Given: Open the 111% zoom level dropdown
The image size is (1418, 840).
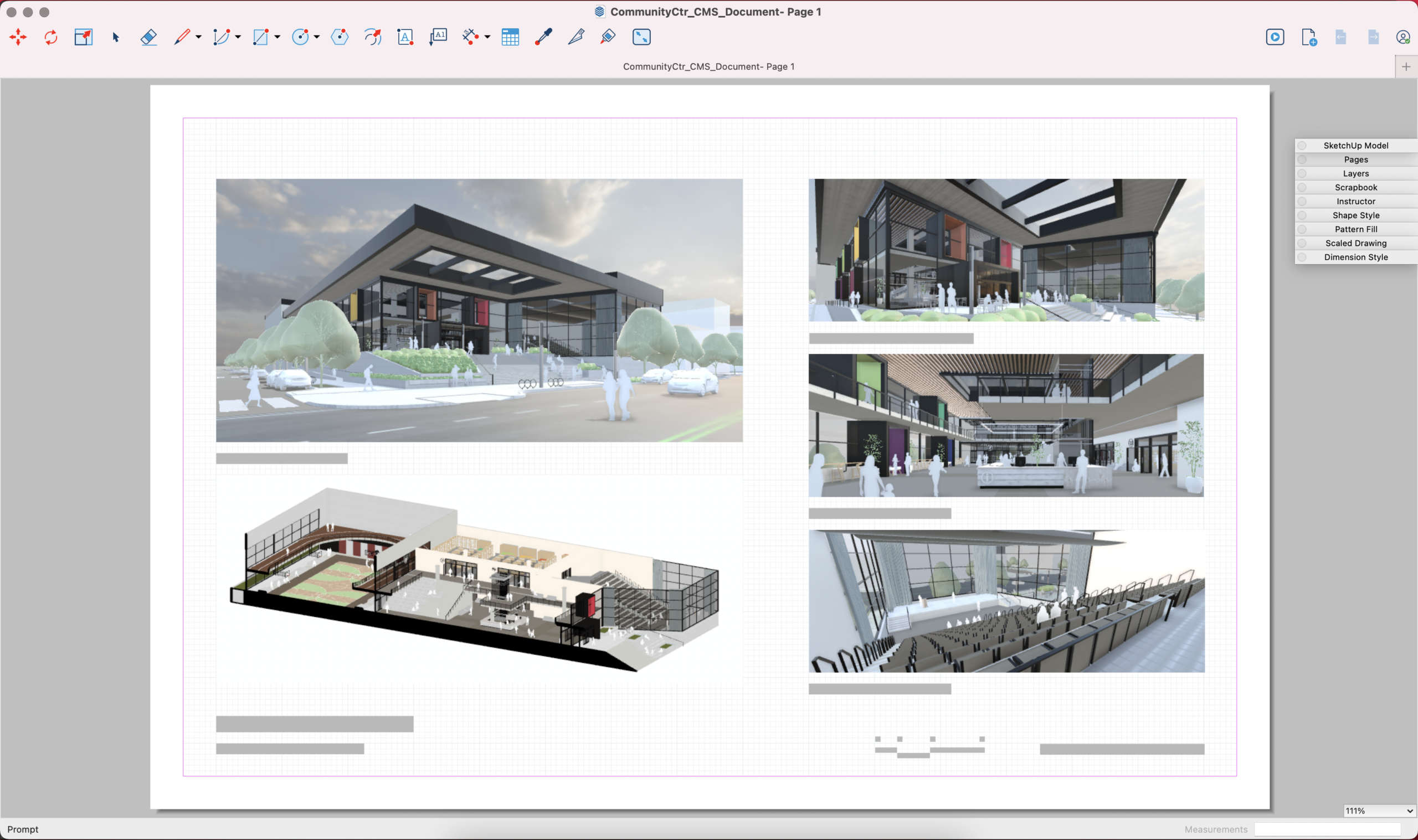Looking at the screenshot, I should click(1380, 811).
